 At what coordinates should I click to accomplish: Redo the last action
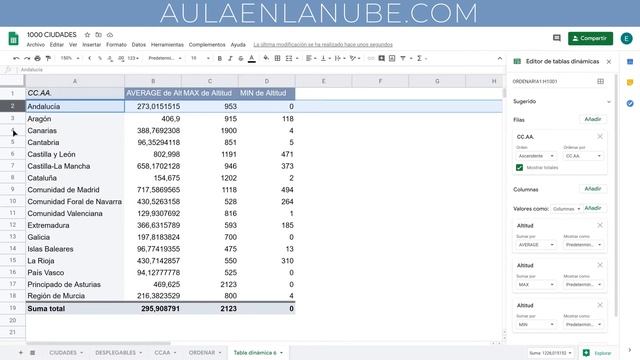pyautogui.click(x=27, y=58)
